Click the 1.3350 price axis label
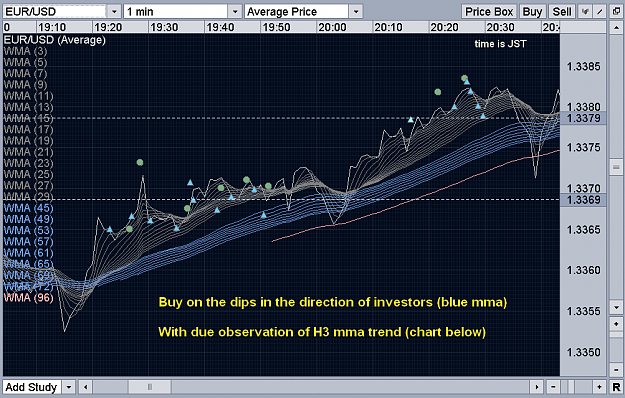Screen dimensions: 625x398 pos(584,353)
